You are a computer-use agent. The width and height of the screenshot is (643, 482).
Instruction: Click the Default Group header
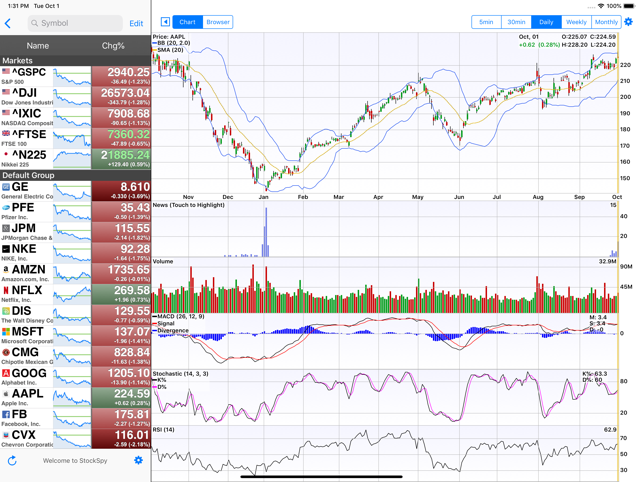pyautogui.click(x=75, y=176)
